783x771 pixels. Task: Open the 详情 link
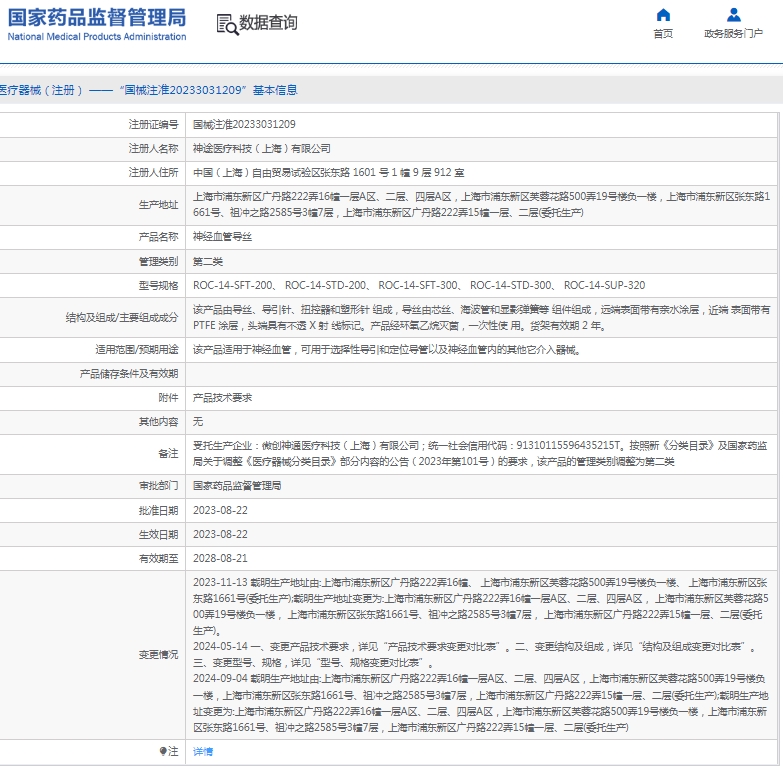[x=203, y=751]
